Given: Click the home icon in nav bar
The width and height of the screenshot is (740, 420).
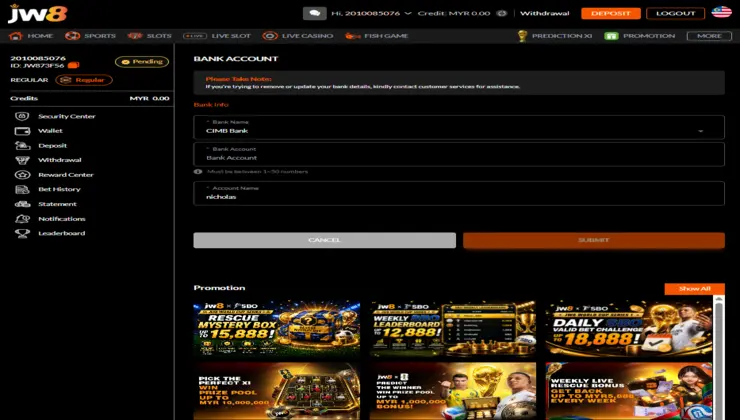Looking at the screenshot, I should pos(16,36).
